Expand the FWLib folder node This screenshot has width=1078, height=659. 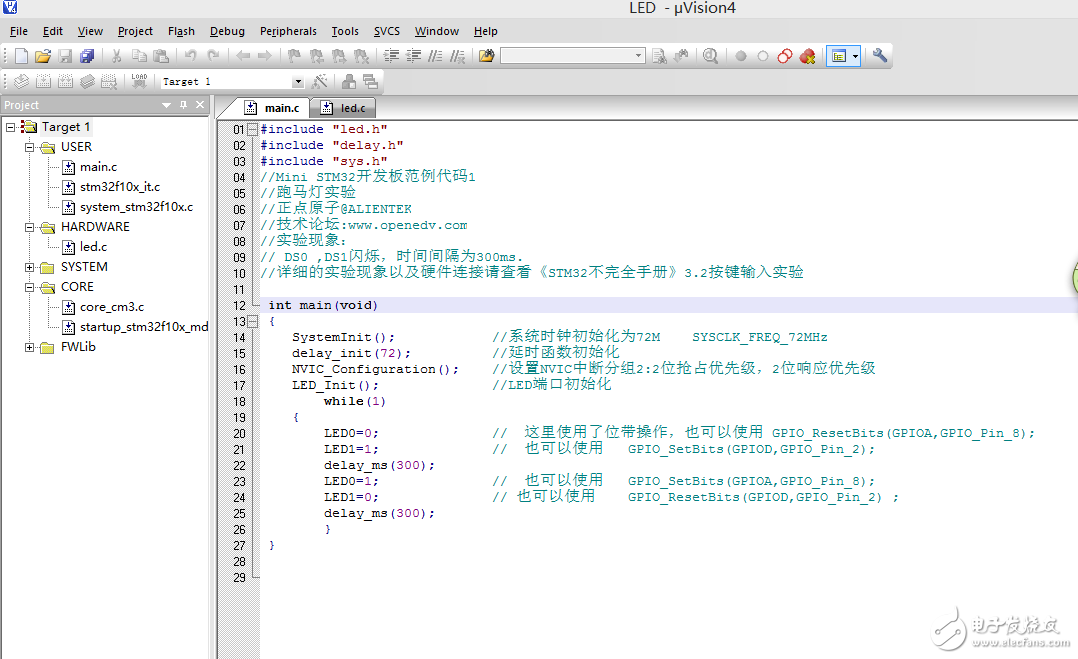(30, 347)
